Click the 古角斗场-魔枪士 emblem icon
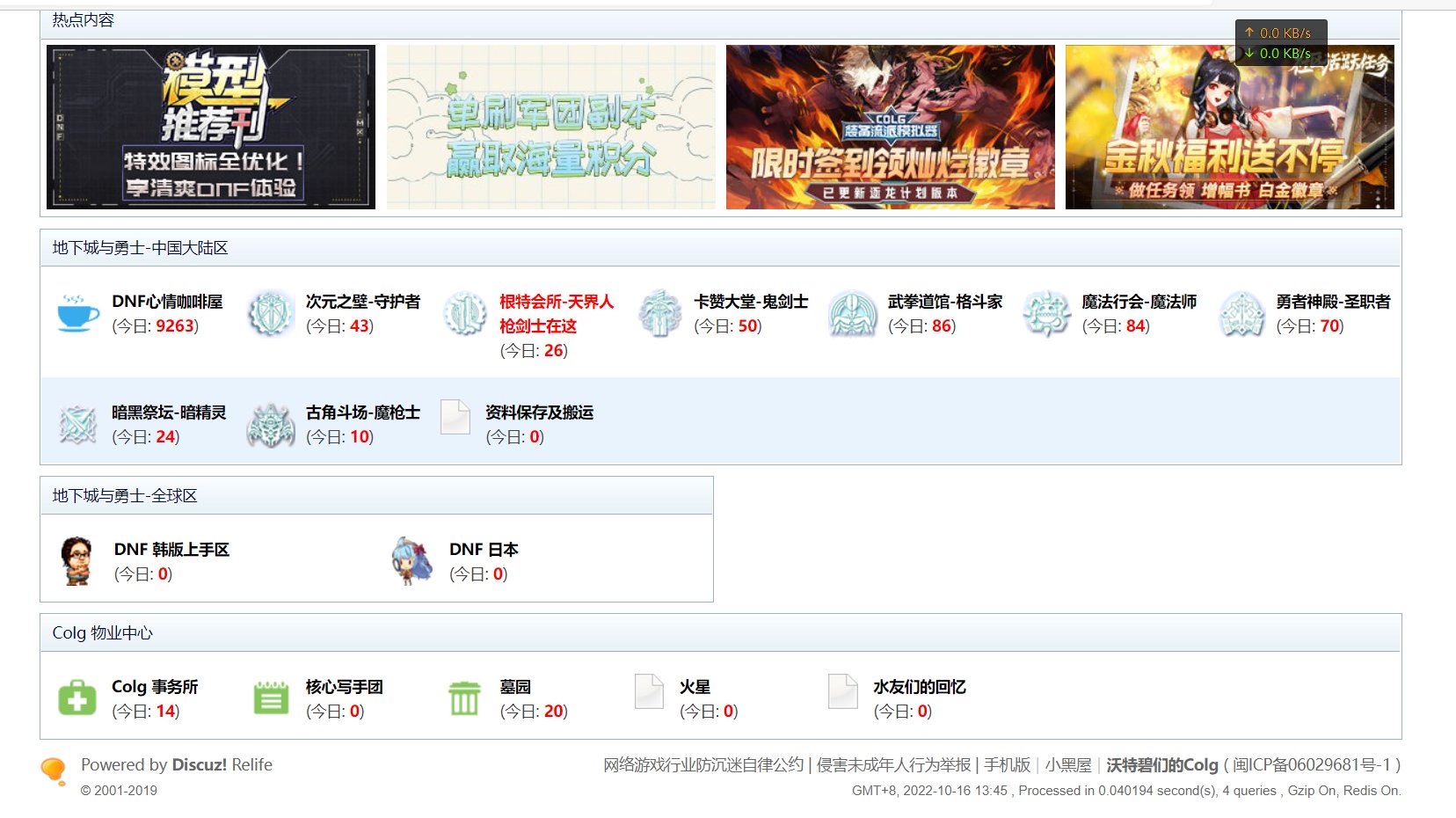 [271, 425]
